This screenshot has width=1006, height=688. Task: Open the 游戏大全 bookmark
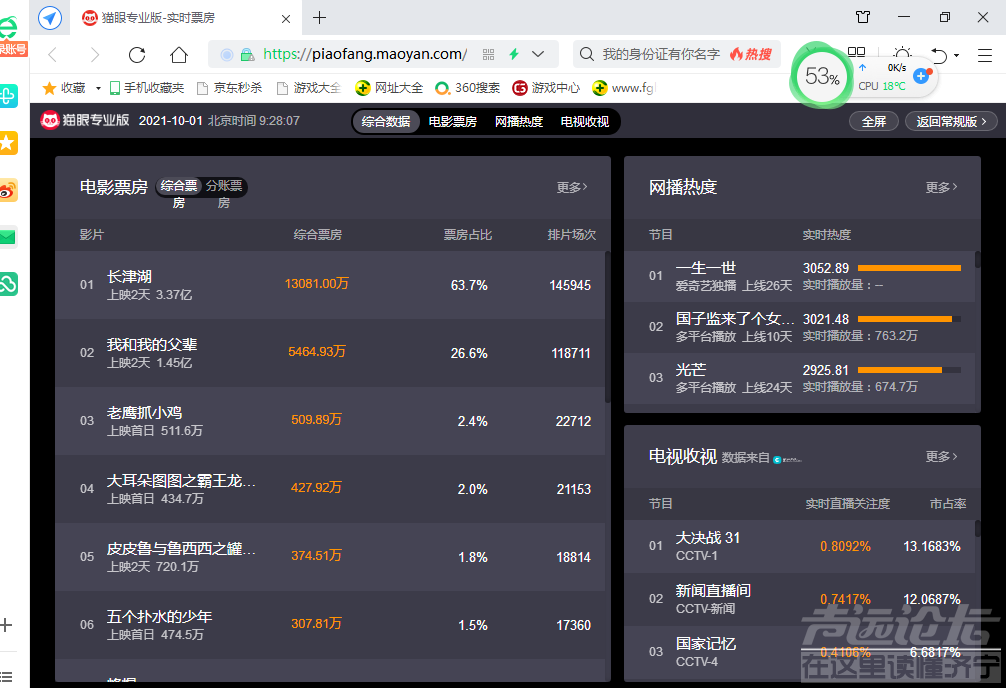coord(309,88)
